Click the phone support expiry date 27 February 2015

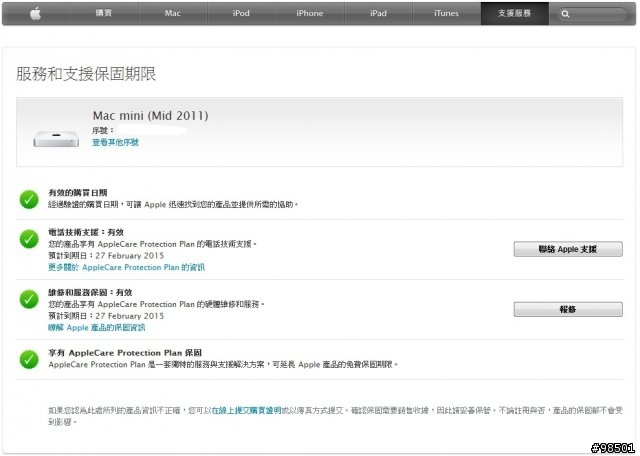click(x=129, y=256)
